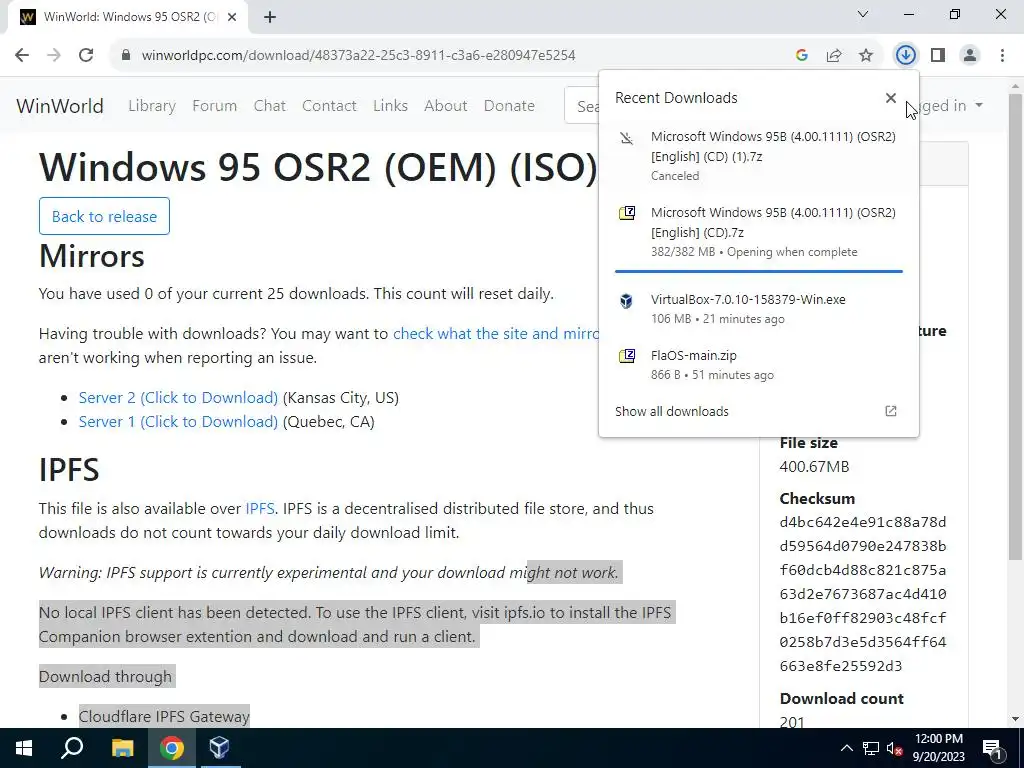Switch to VirtualBox in the taskbar
This screenshot has height=768, width=1024.
pos(219,748)
